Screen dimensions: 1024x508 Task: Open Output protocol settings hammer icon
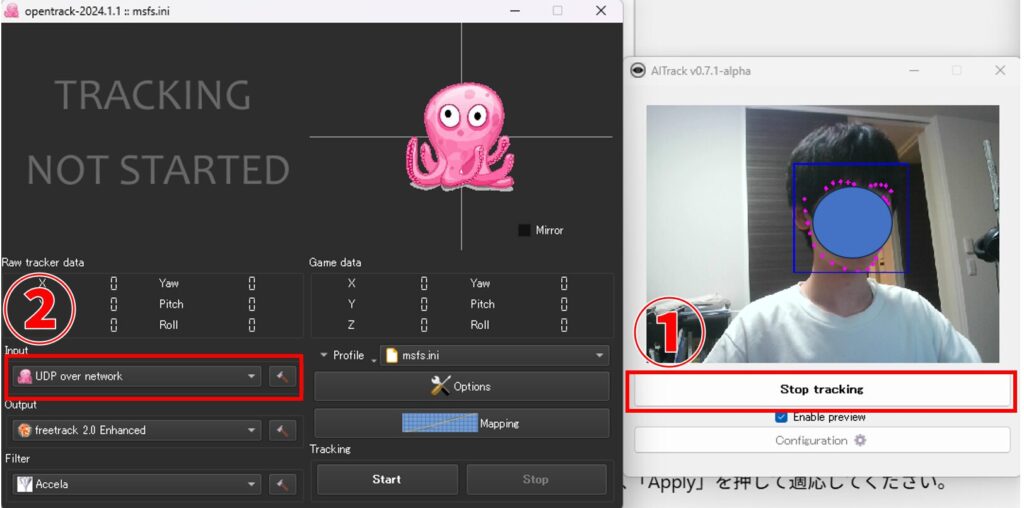pos(282,430)
